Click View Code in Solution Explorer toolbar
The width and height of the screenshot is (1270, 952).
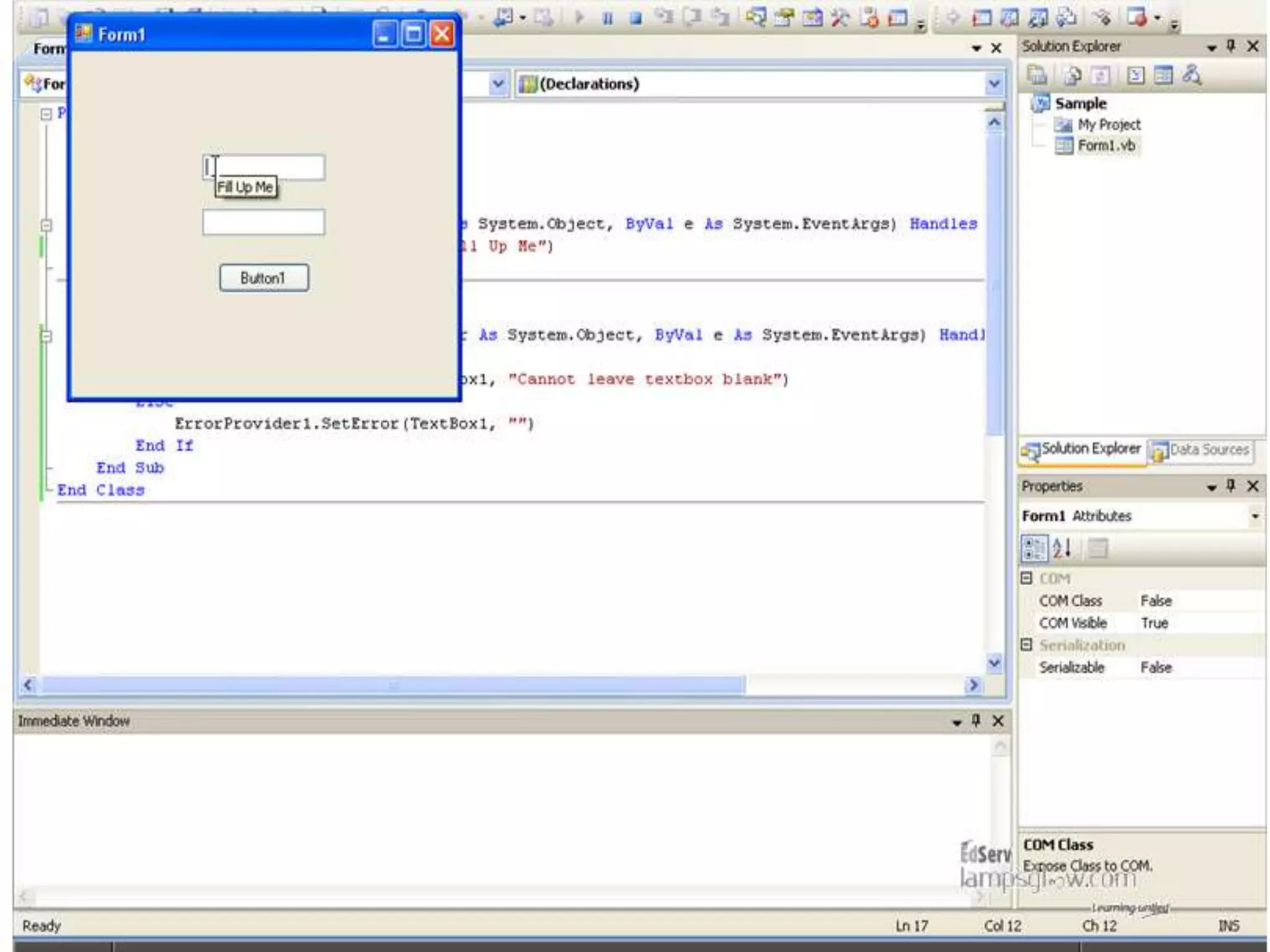coord(1135,76)
